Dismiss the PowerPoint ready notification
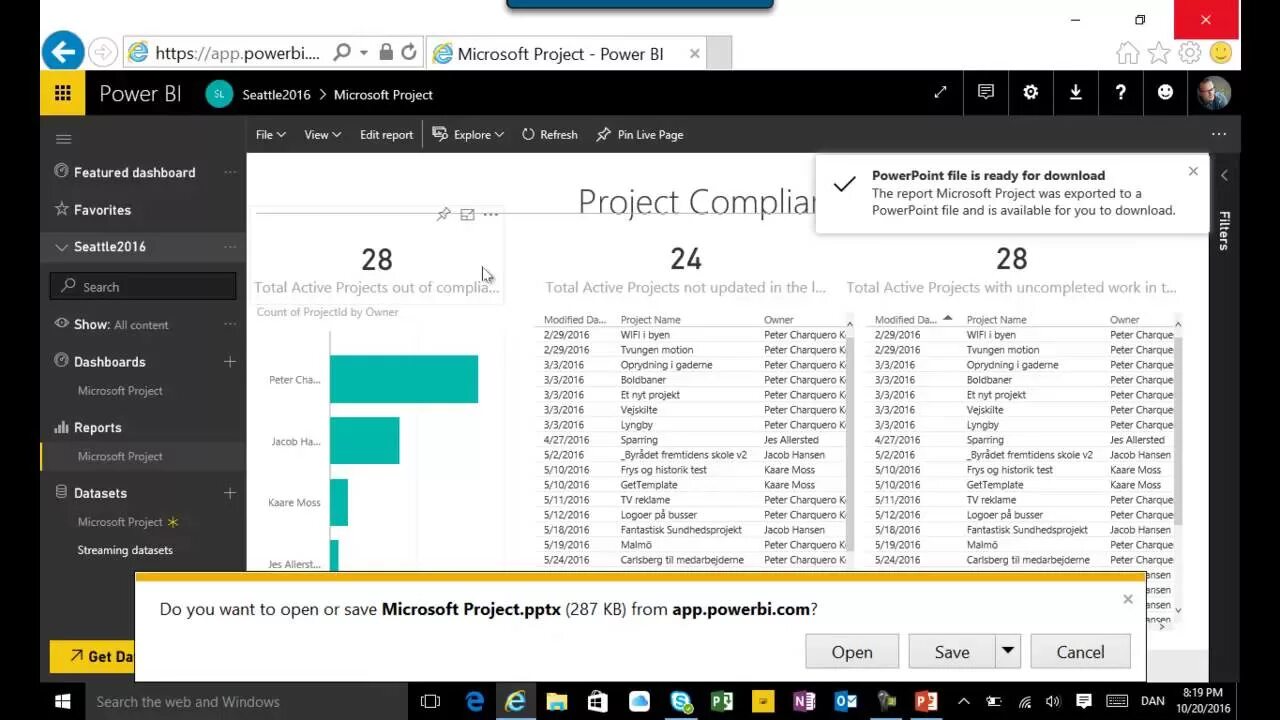This screenshot has height=720, width=1280. (x=1193, y=171)
